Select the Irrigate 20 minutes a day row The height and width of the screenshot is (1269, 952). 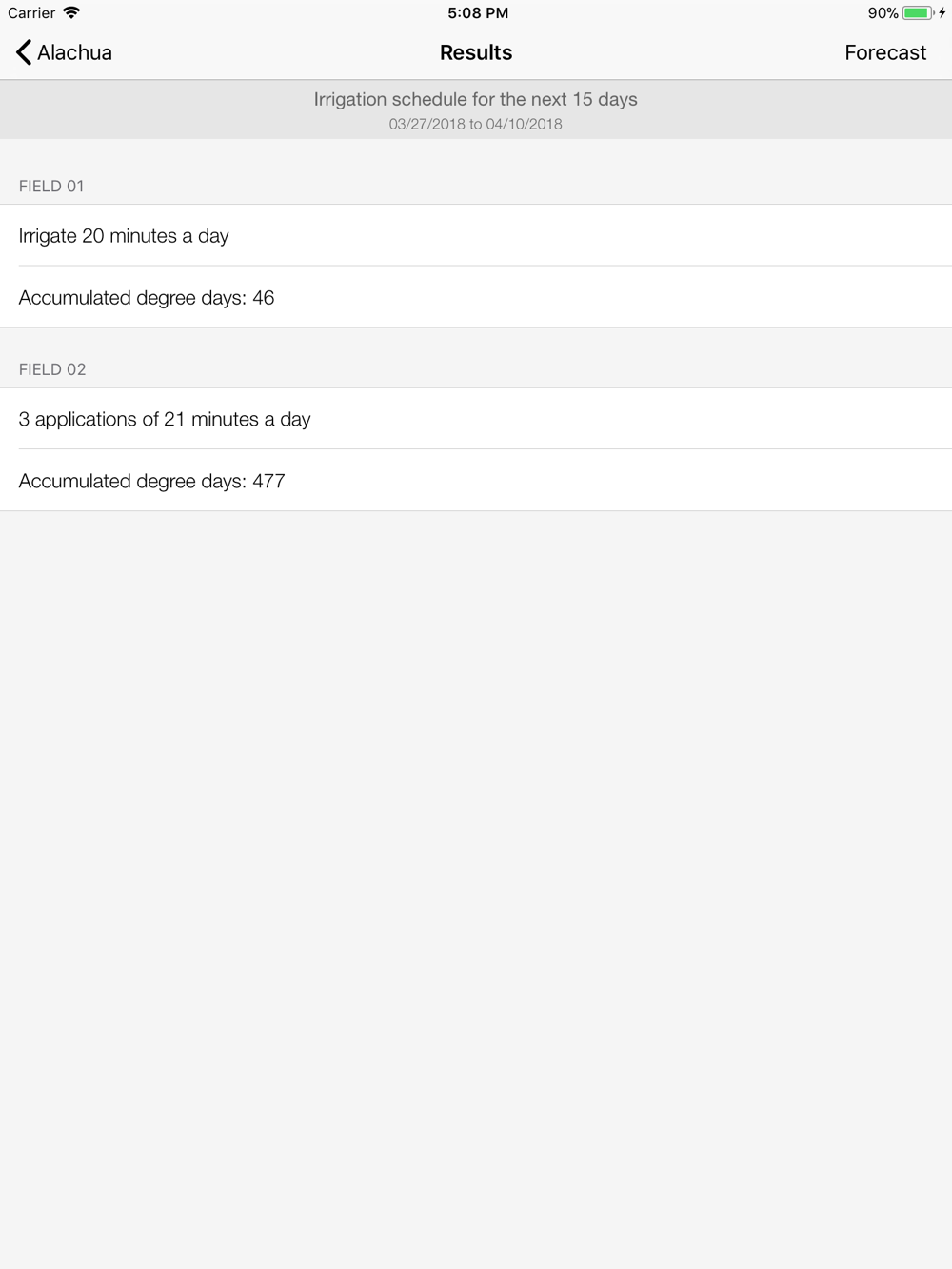[476, 235]
